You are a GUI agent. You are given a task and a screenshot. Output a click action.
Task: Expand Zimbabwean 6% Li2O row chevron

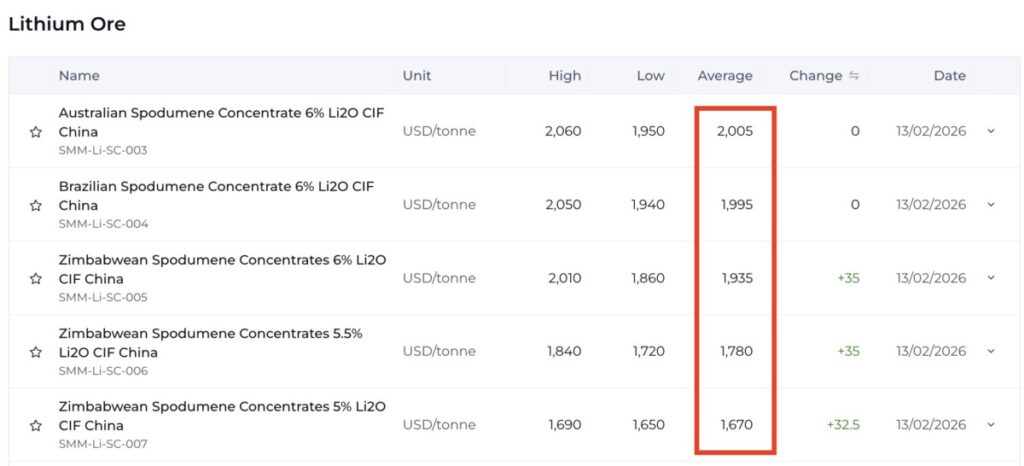coord(991,278)
